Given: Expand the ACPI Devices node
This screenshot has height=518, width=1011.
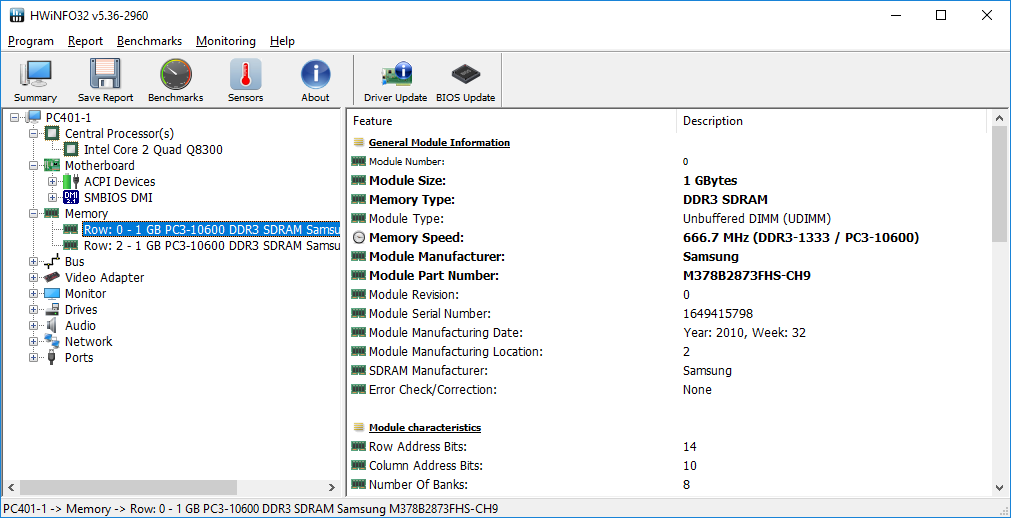Looking at the screenshot, I should tap(53, 182).
